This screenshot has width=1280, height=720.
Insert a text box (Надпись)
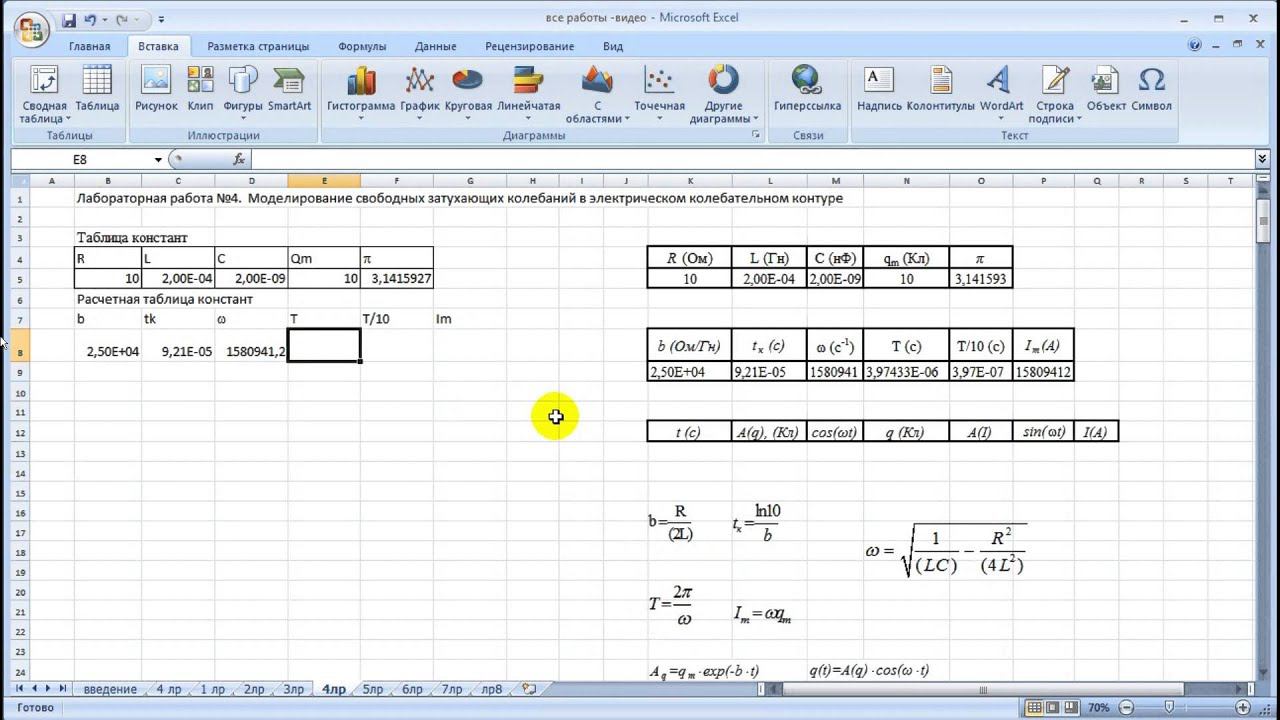point(879,89)
